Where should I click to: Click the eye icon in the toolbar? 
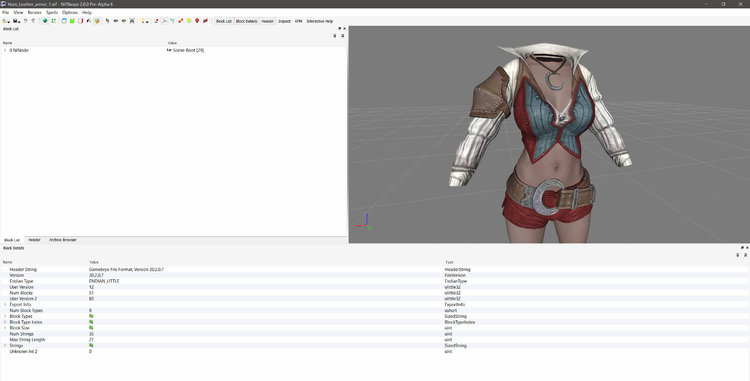(x=116, y=21)
